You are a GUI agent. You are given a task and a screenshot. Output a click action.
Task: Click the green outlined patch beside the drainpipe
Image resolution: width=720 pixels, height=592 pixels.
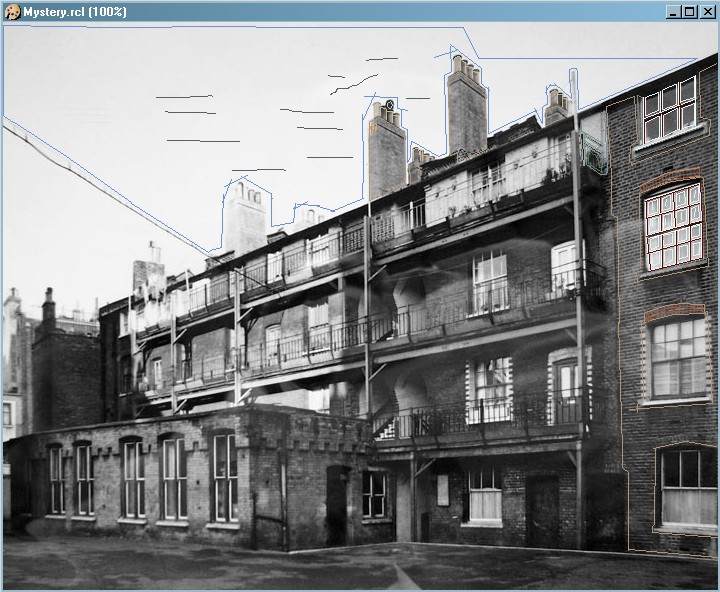coord(594,157)
